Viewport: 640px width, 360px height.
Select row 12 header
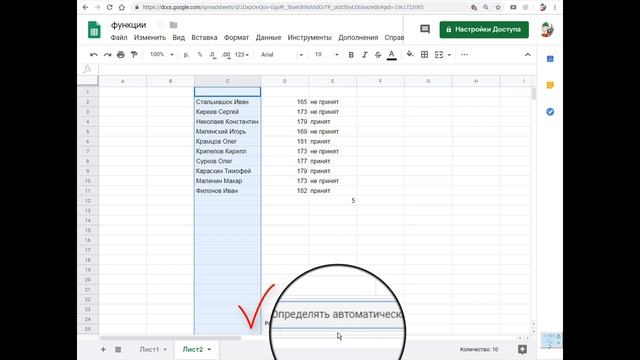pos(88,201)
